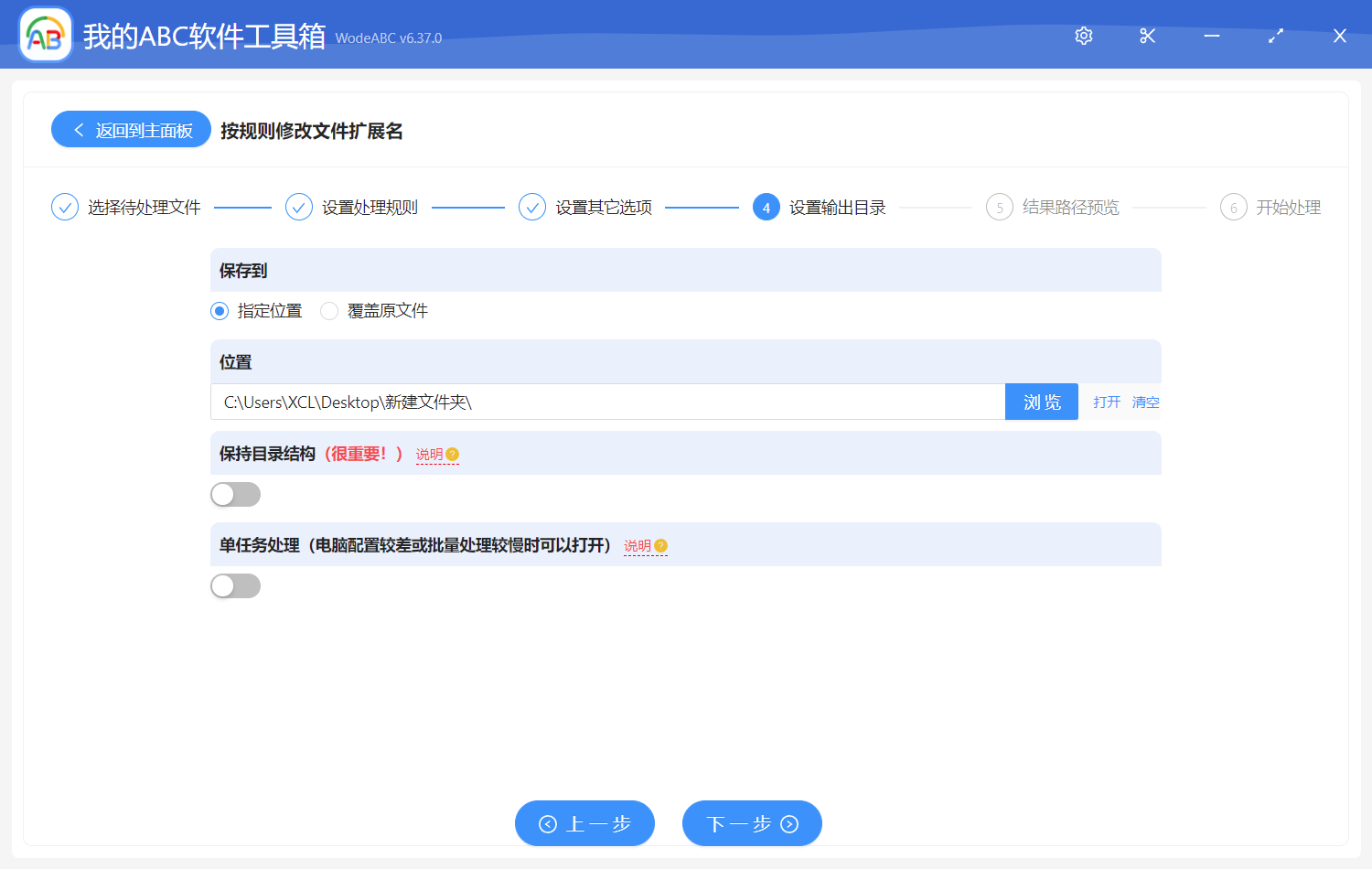The height and width of the screenshot is (869, 1372).
Task: Click the 返回到主面板 button
Action: [x=130, y=129]
